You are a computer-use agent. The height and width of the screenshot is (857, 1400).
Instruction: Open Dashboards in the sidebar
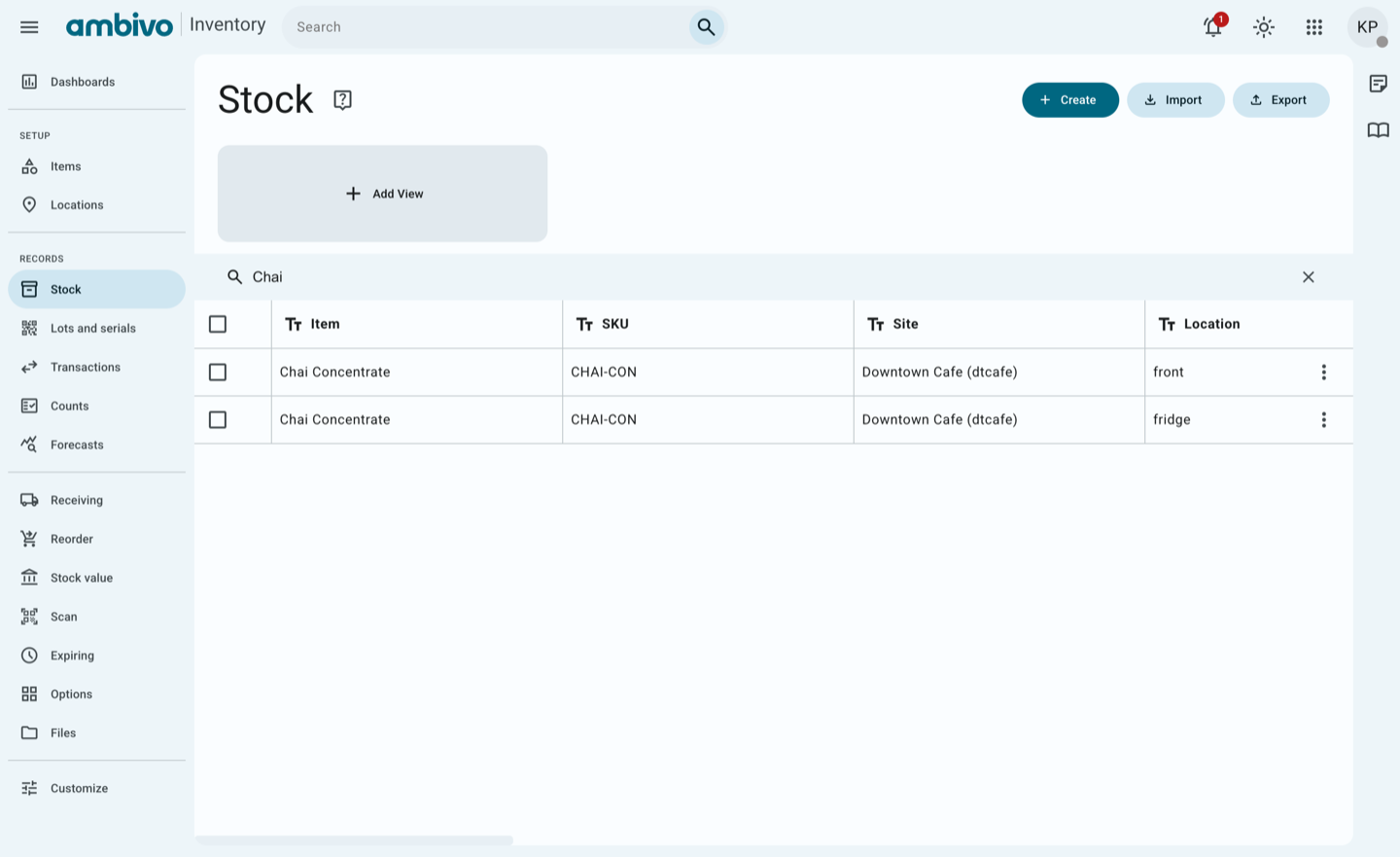coord(96,82)
